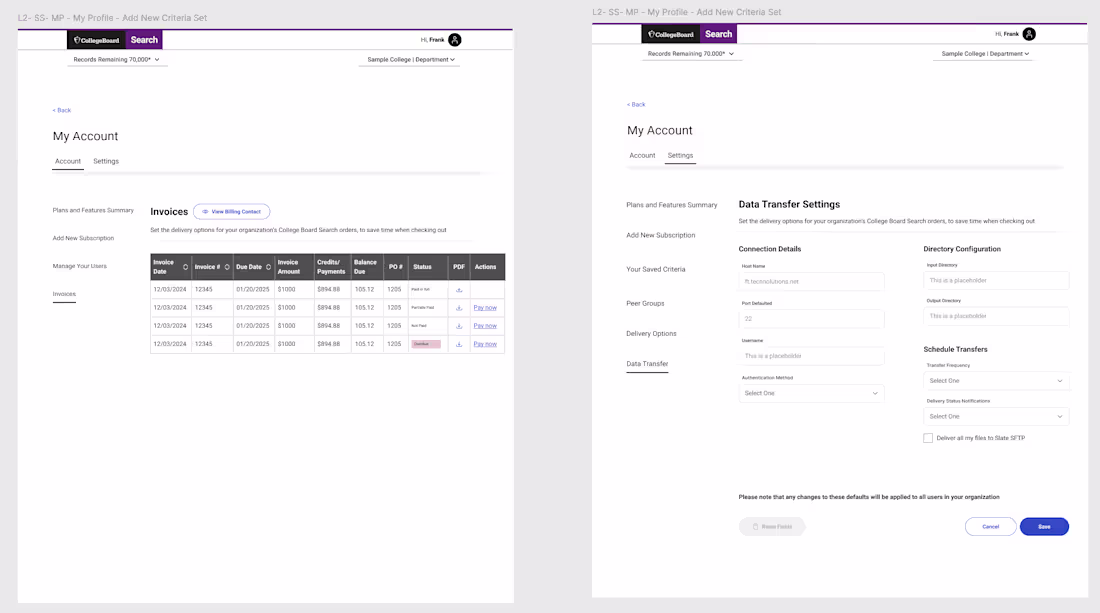Viewport: 1100px width, 613px height.
Task: Click the Invoices heading
Action: coord(169,211)
